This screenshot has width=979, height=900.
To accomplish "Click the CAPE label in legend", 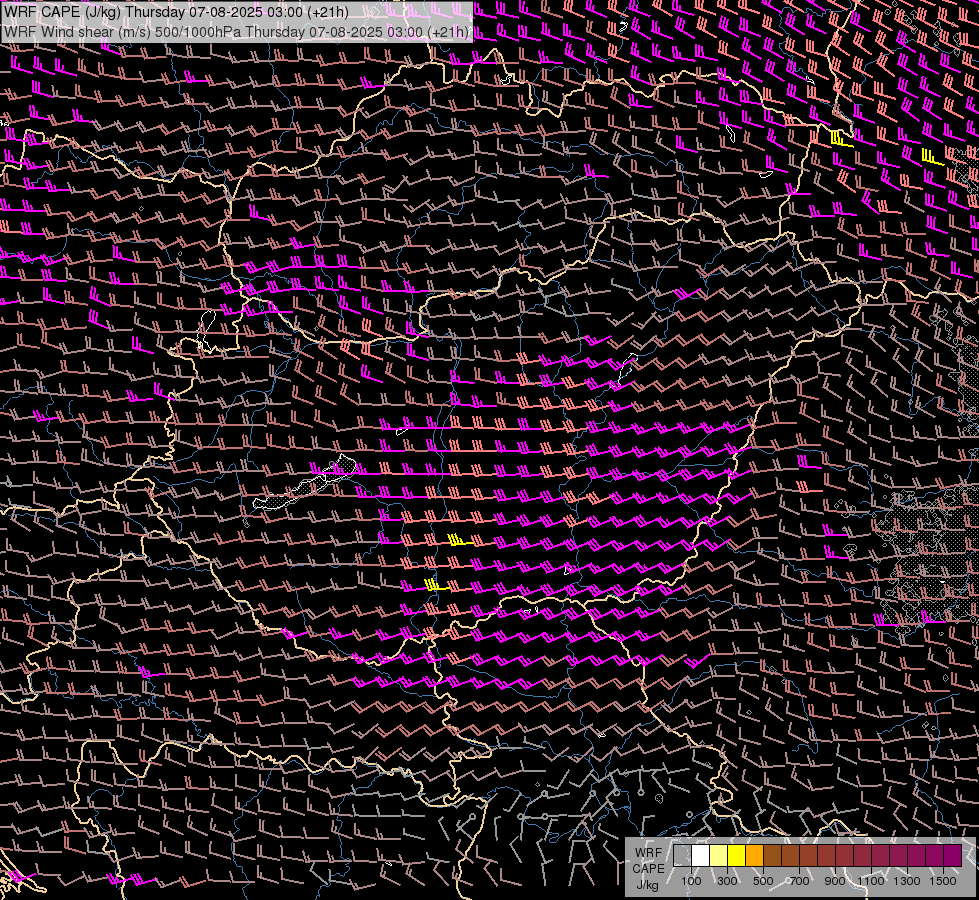I will click(648, 868).
